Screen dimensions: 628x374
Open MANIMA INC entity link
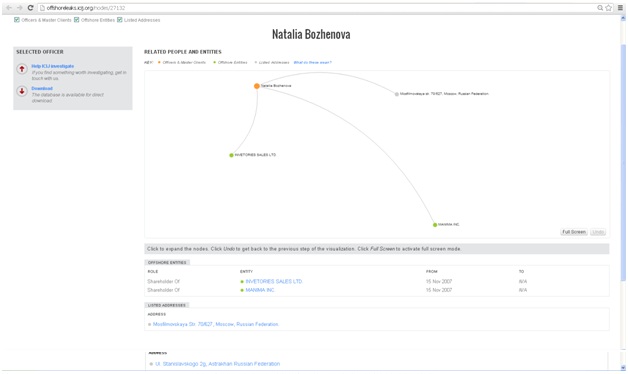(x=260, y=290)
